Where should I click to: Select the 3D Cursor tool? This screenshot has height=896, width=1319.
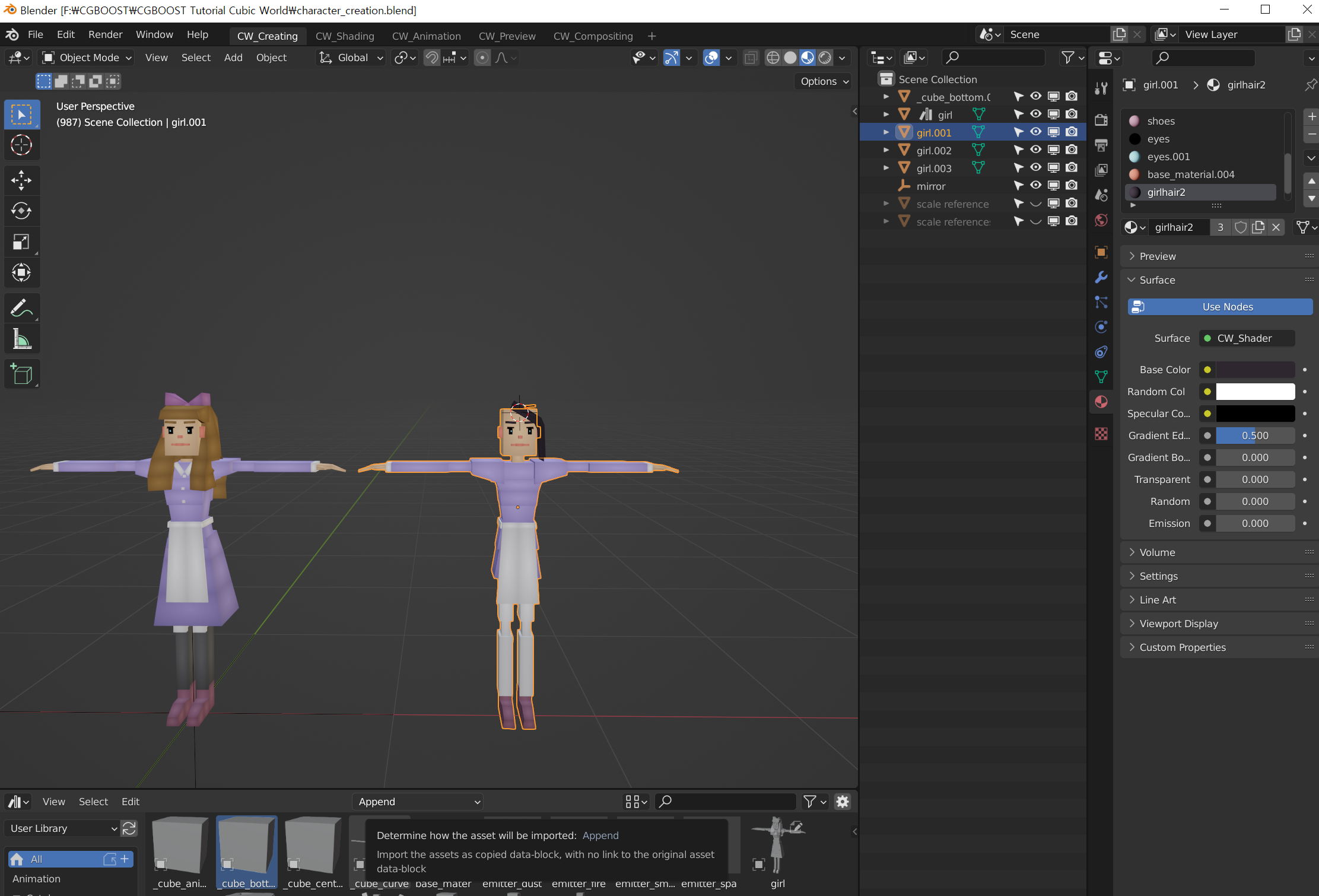coord(21,145)
